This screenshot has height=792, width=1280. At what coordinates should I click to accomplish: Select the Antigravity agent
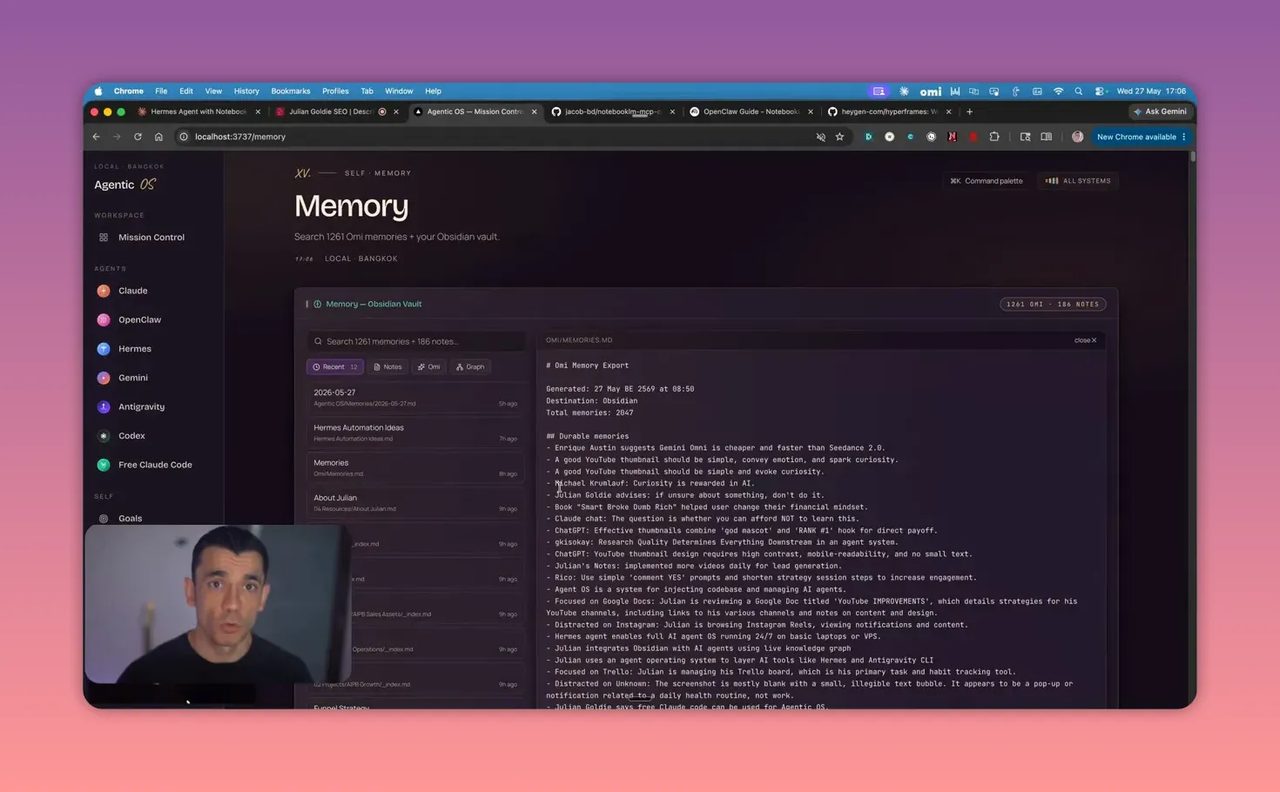click(x=131, y=407)
